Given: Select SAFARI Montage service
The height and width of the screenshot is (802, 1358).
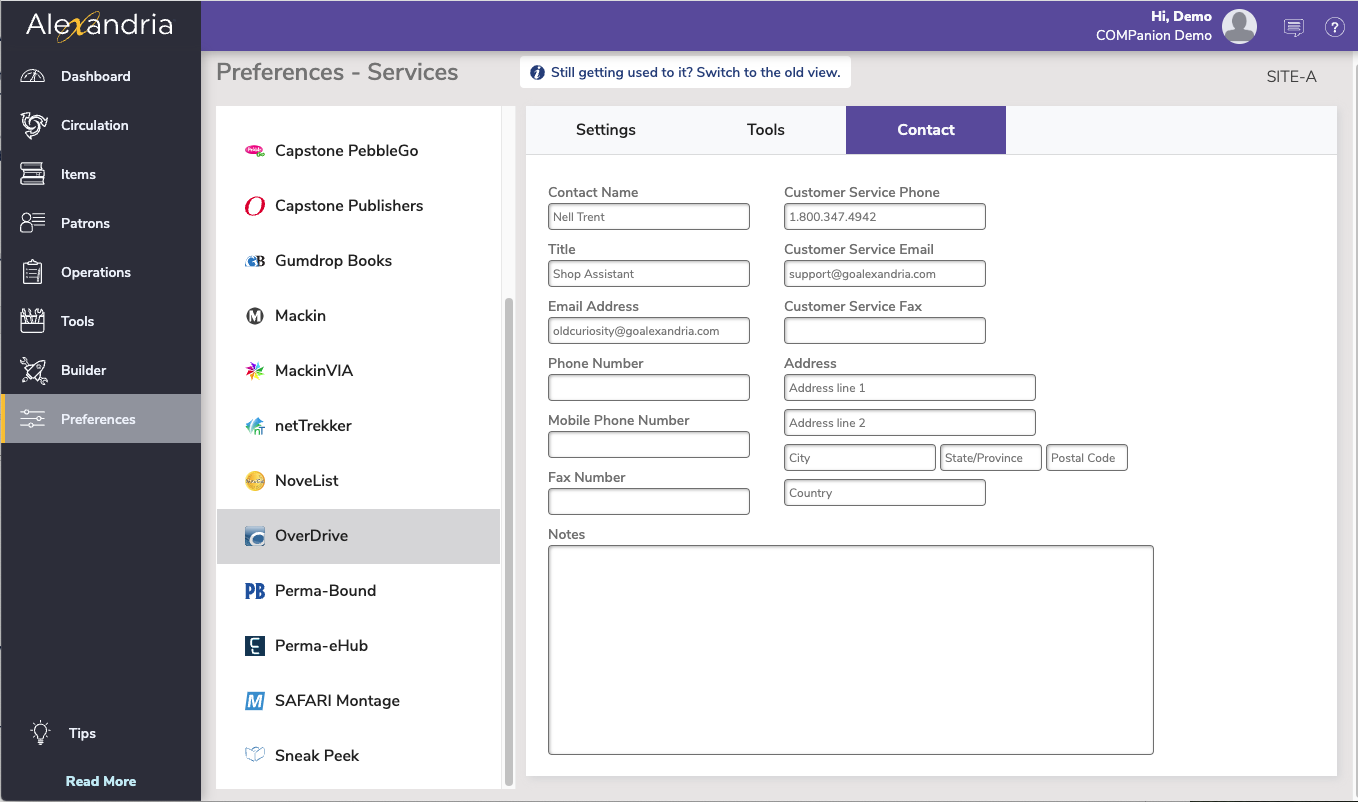Looking at the screenshot, I should pyautogui.click(x=337, y=701).
